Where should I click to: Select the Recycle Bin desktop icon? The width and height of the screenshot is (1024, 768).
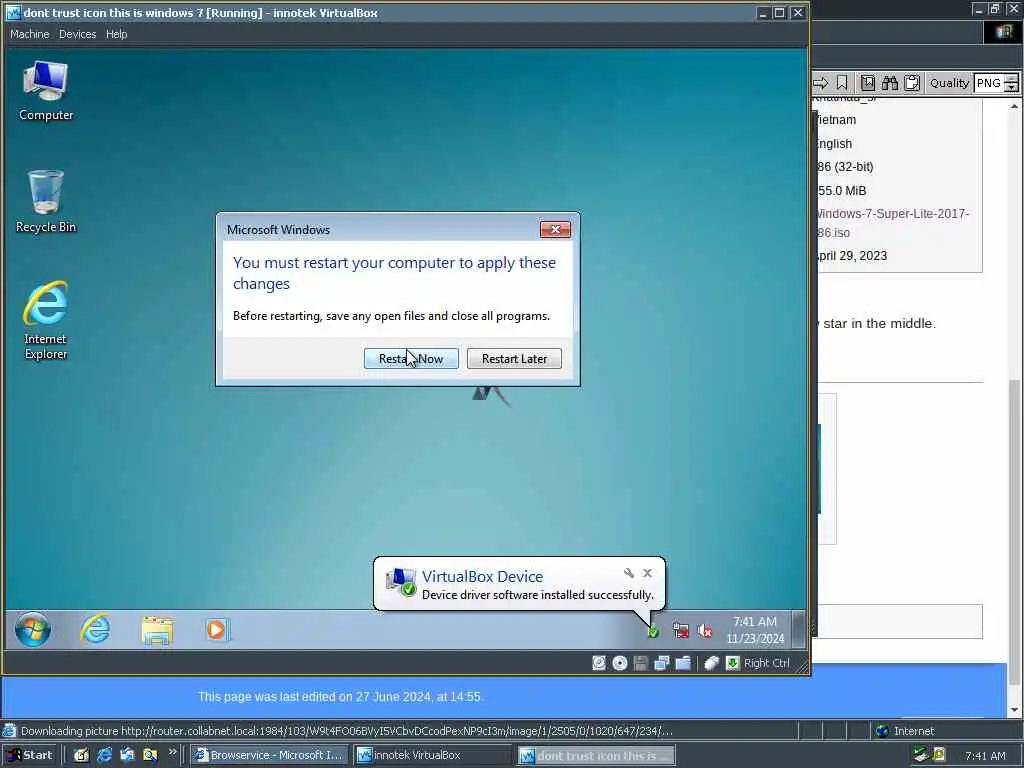[x=45, y=201]
